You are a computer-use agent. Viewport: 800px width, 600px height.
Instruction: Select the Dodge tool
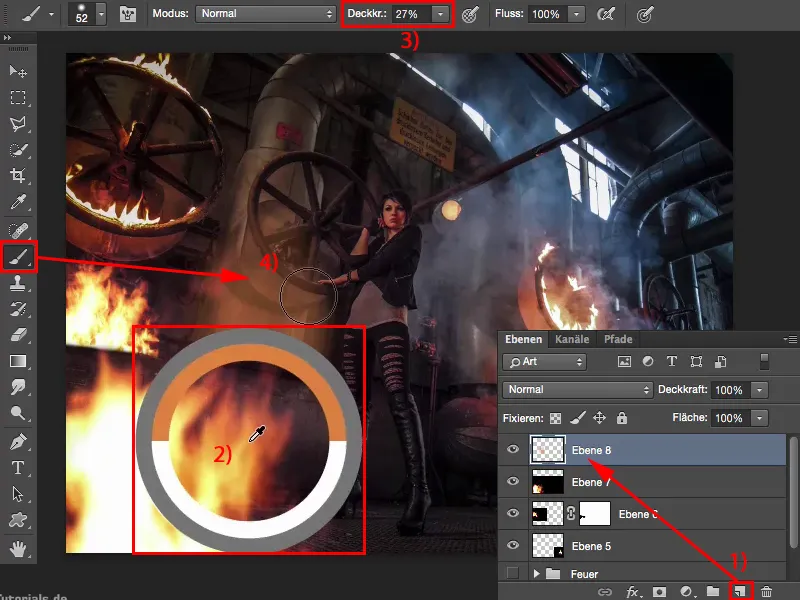point(18,413)
